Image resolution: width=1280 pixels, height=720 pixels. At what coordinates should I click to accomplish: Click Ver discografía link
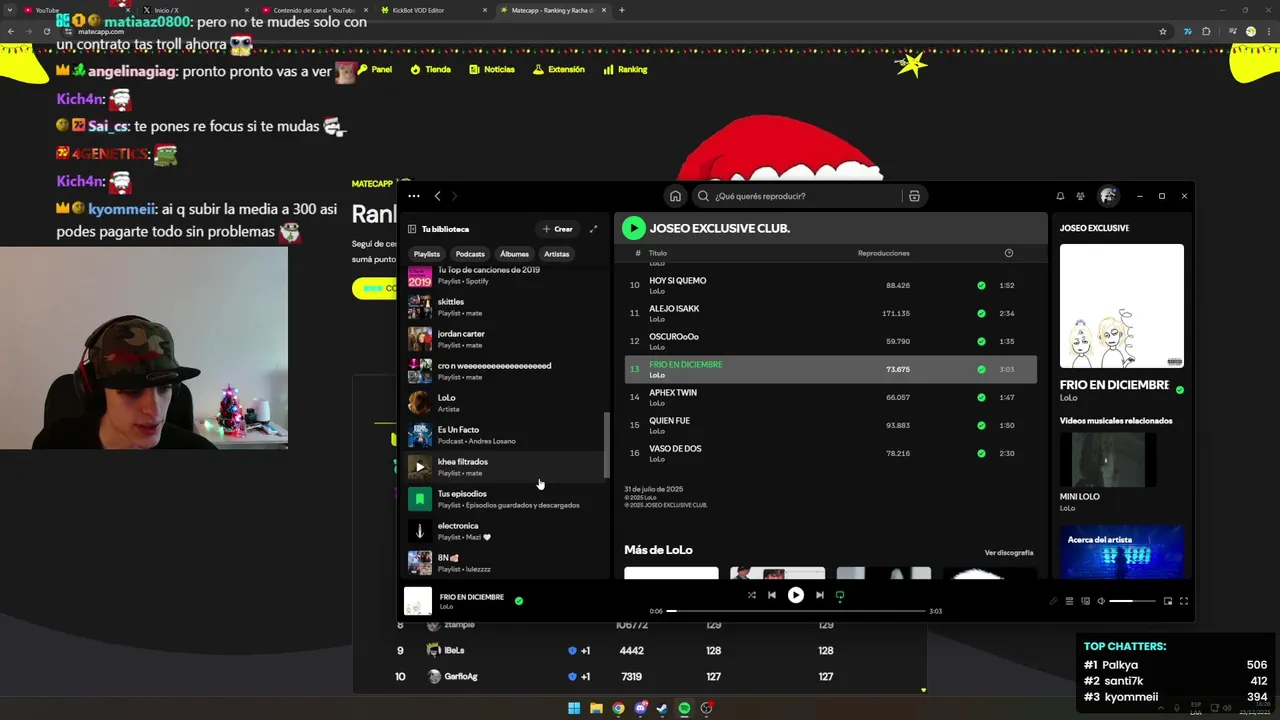(1009, 552)
